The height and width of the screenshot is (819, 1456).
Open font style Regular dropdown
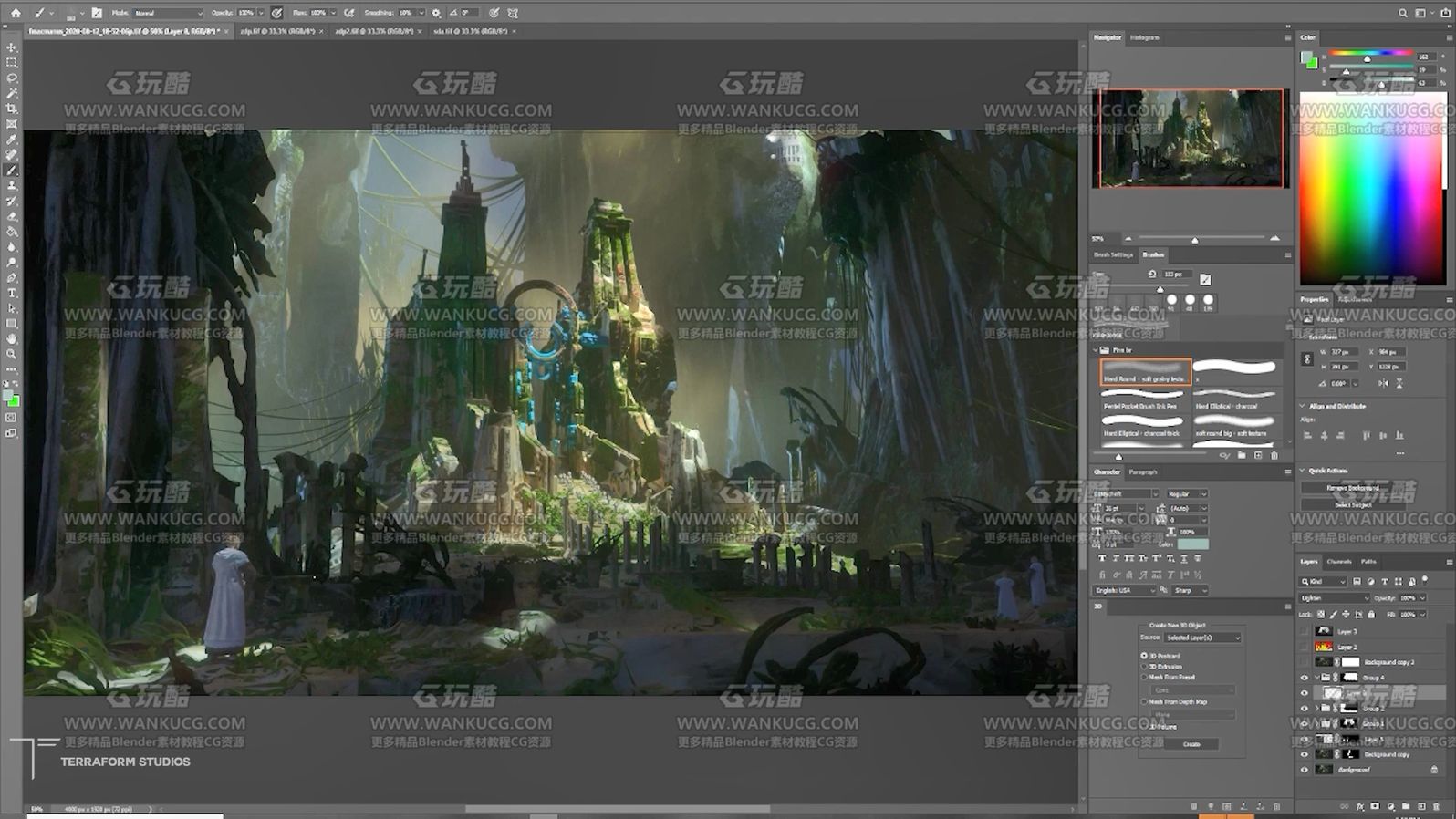[1187, 493]
